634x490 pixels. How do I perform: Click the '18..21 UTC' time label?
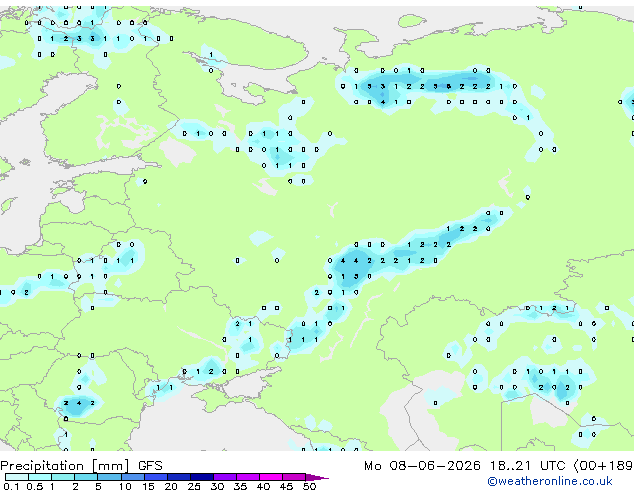pos(528,466)
